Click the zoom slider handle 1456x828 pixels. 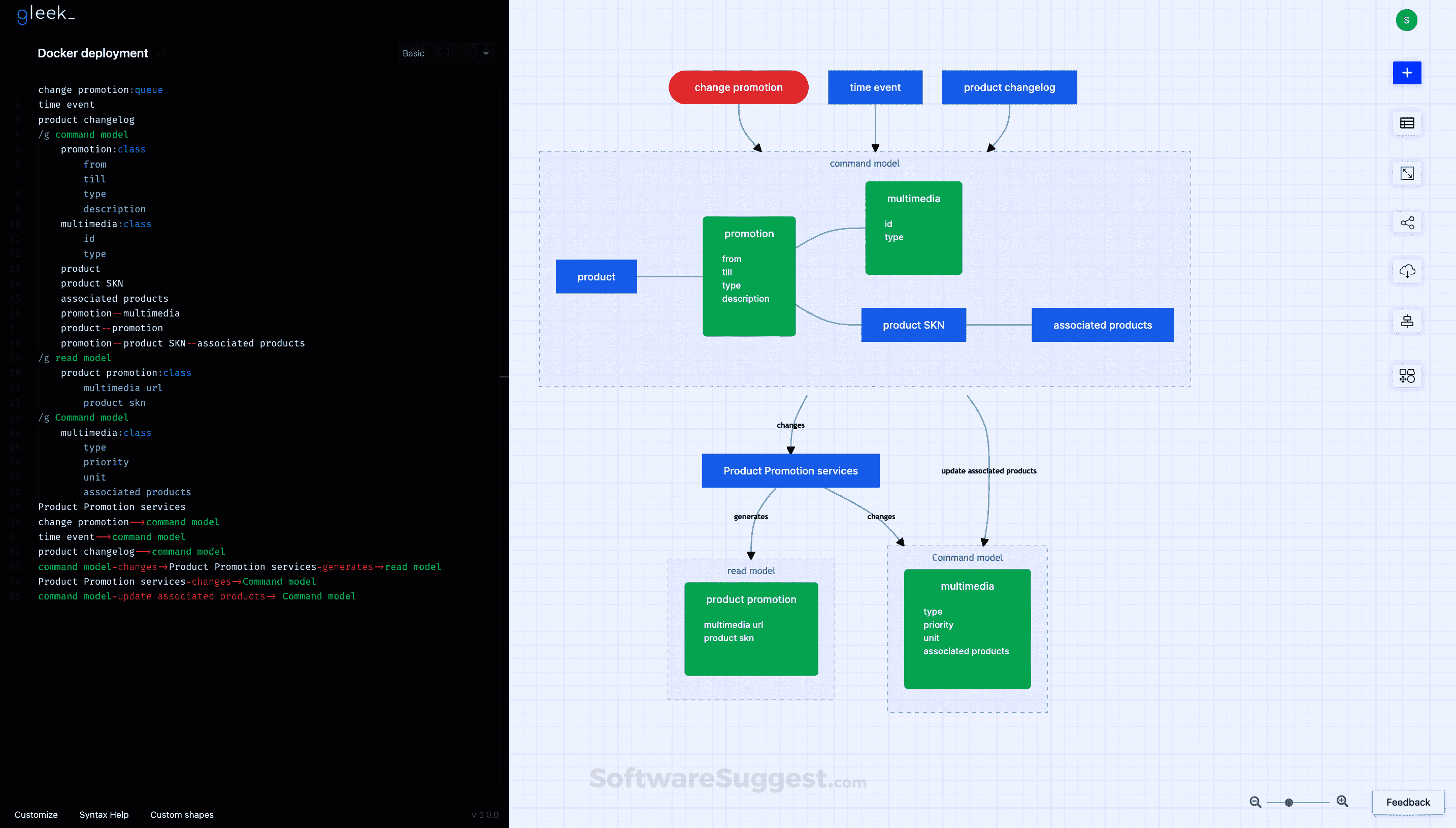pyautogui.click(x=1288, y=802)
